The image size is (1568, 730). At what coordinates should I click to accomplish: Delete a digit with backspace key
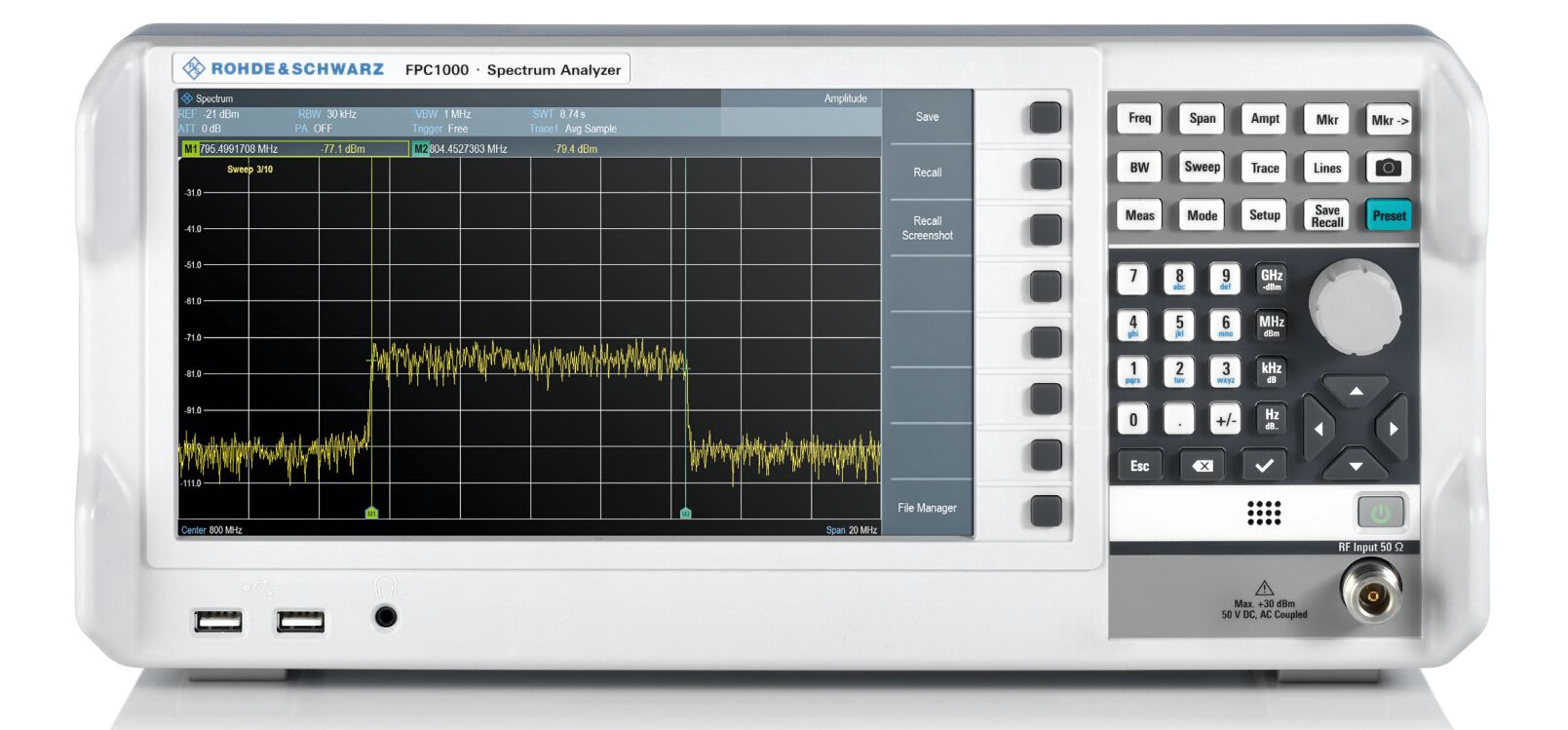click(x=1203, y=466)
